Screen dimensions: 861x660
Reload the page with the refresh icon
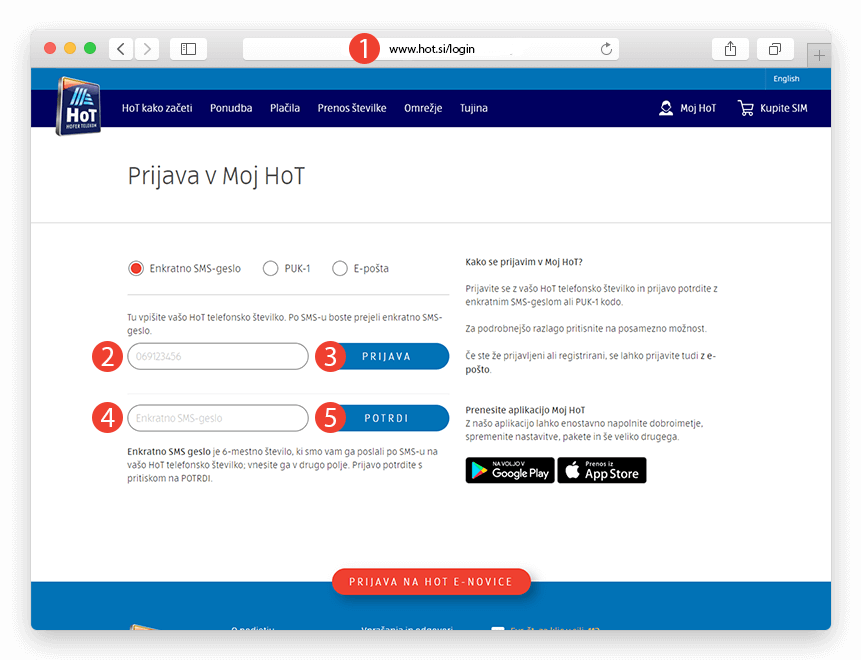coord(606,49)
